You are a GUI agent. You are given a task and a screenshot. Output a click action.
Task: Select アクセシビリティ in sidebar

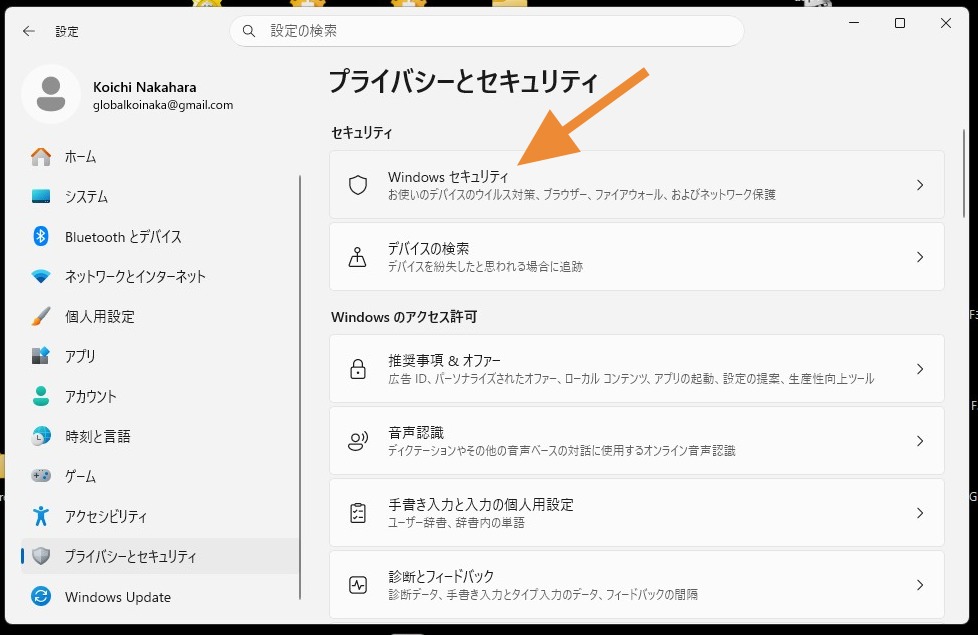(106, 516)
